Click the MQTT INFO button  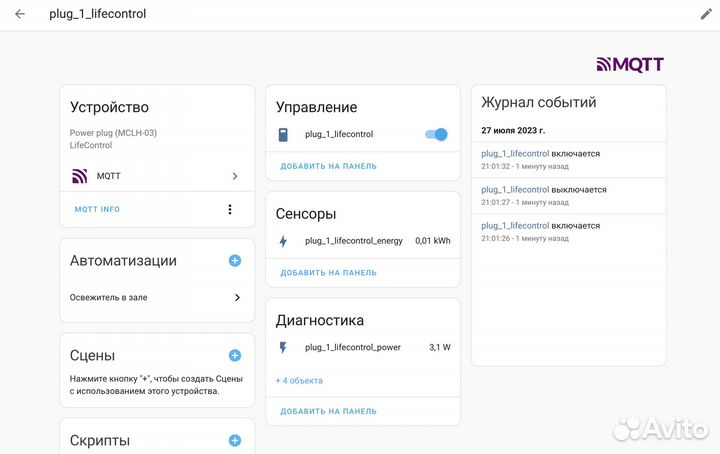(97, 209)
